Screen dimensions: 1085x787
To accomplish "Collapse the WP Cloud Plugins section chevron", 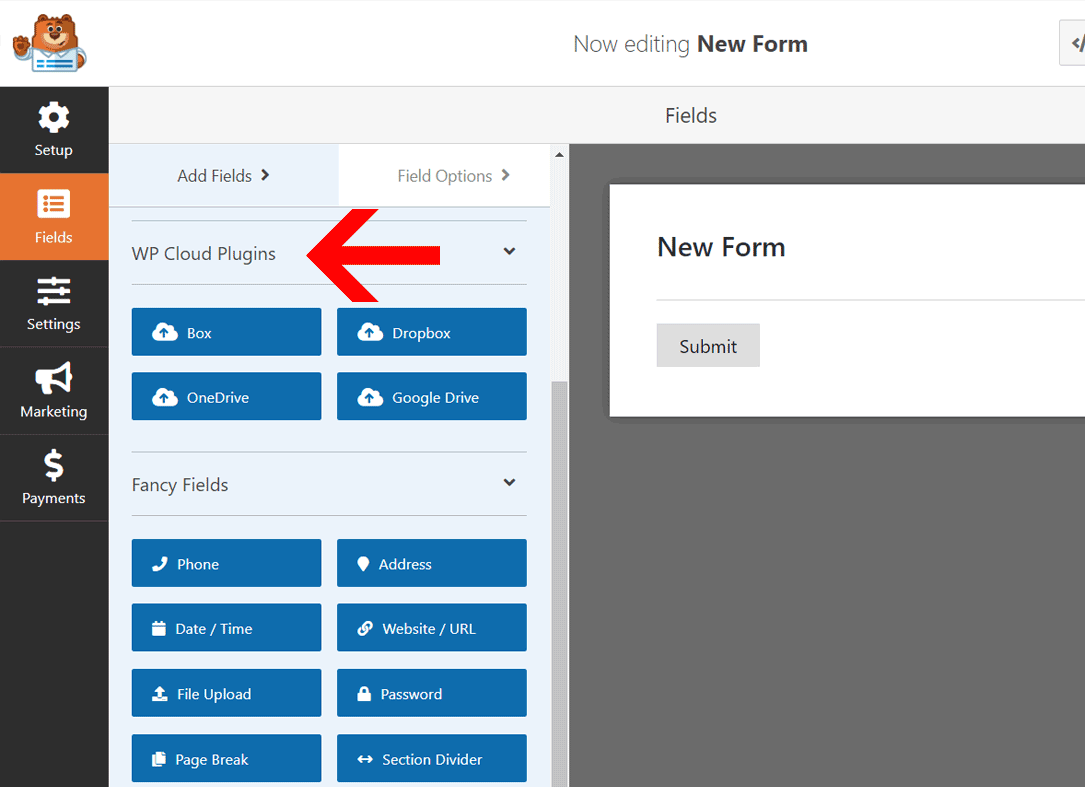I will [509, 251].
